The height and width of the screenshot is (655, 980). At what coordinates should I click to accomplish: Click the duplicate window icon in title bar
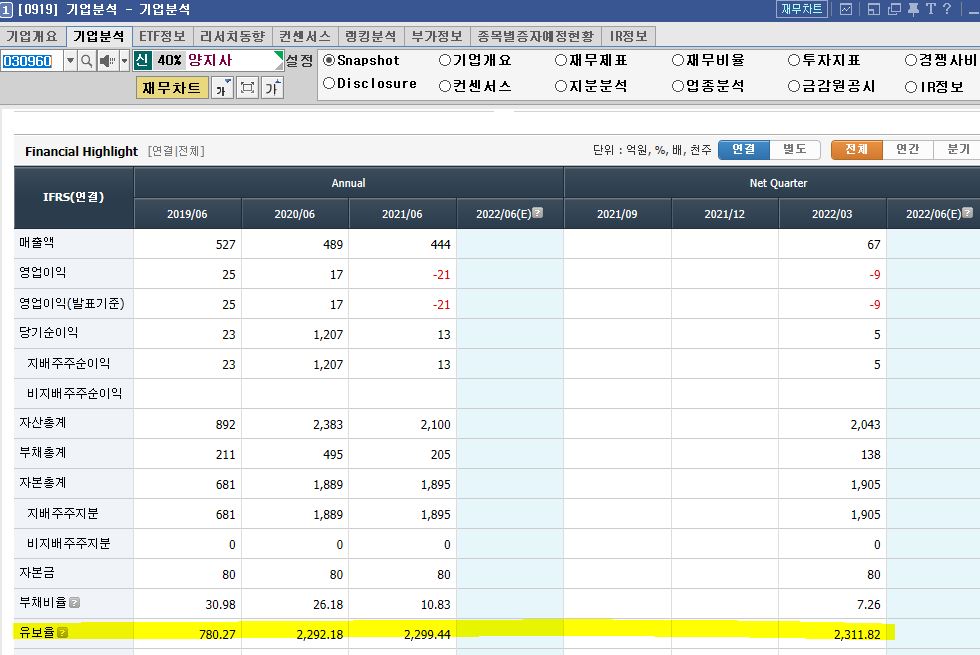[894, 9]
